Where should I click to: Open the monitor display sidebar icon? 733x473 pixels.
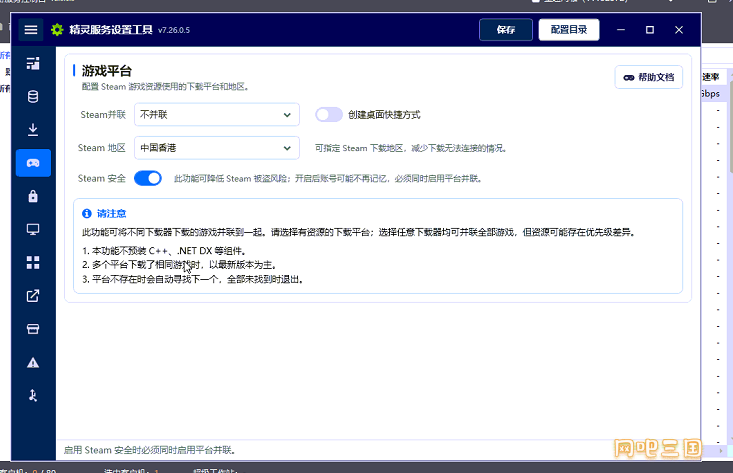[33, 229]
